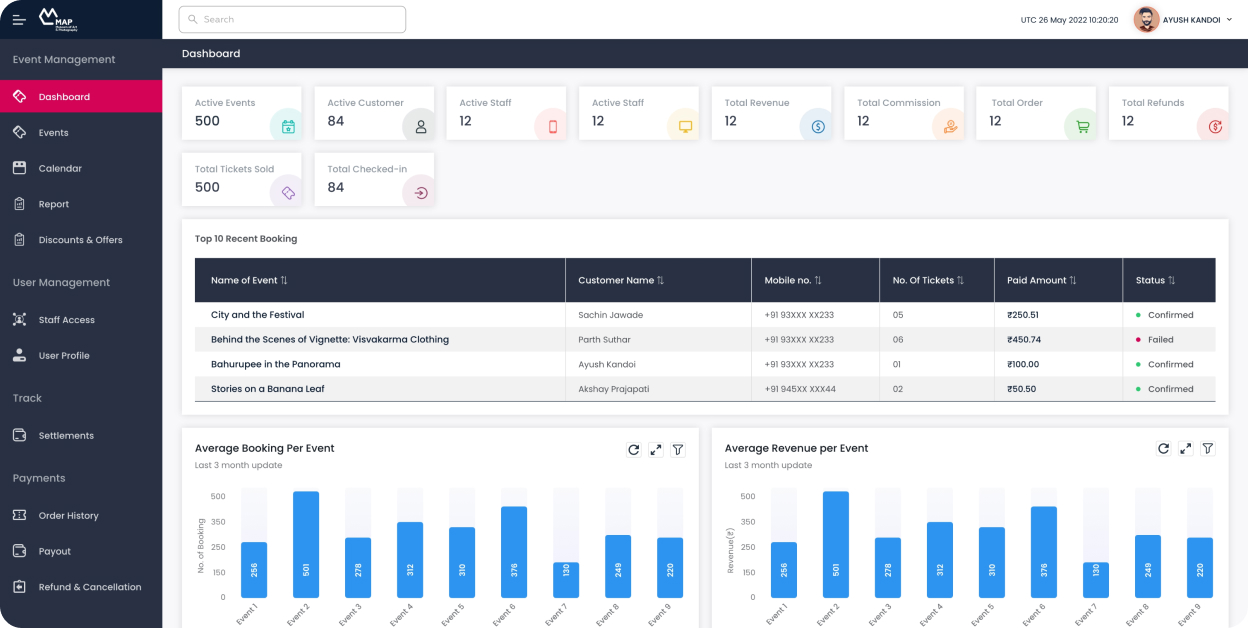1248x628 pixels.
Task: Open the Settlements page
Action: click(66, 436)
